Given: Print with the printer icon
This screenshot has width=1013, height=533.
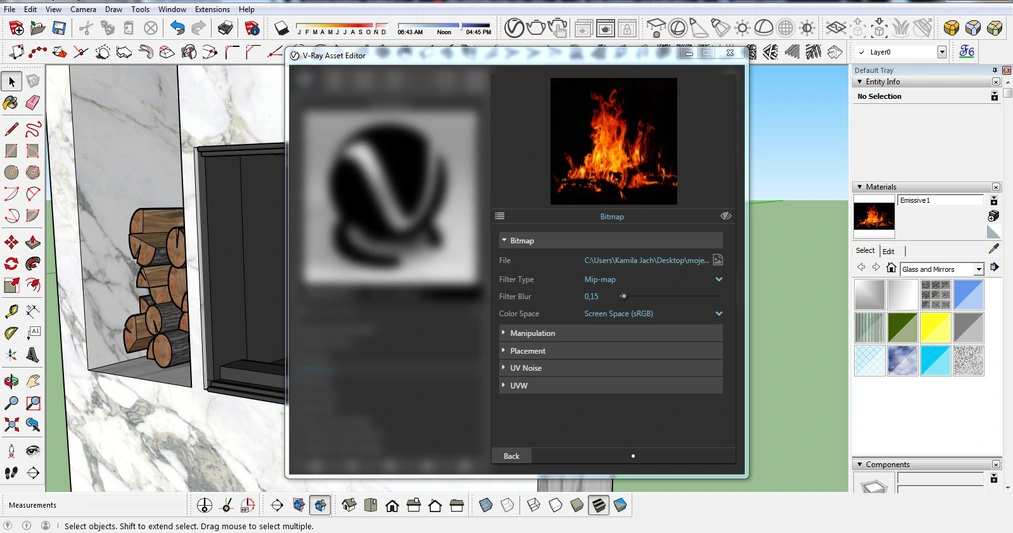Looking at the screenshot, I should click(225, 28).
